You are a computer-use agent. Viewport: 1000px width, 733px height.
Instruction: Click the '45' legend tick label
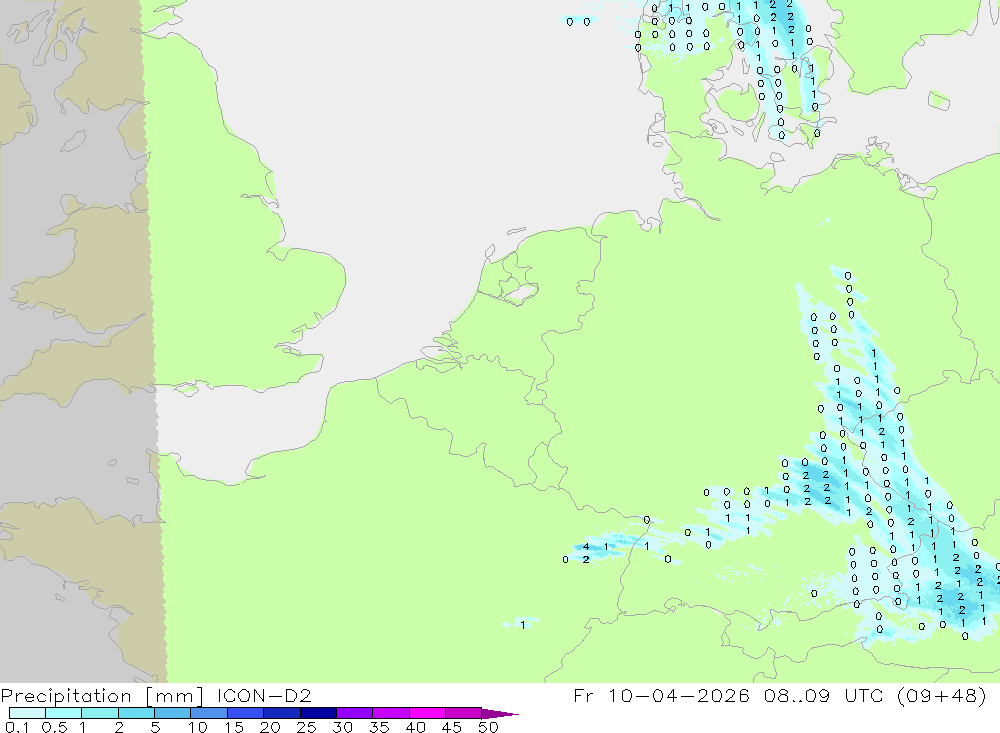point(452,727)
